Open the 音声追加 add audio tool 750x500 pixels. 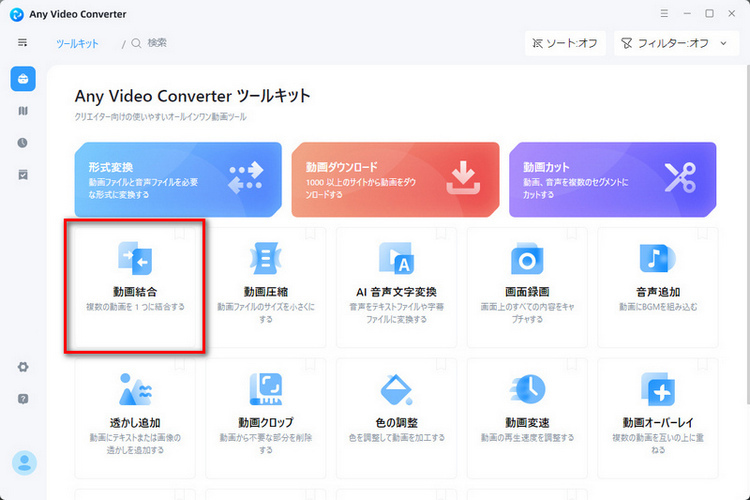pyautogui.click(x=658, y=287)
